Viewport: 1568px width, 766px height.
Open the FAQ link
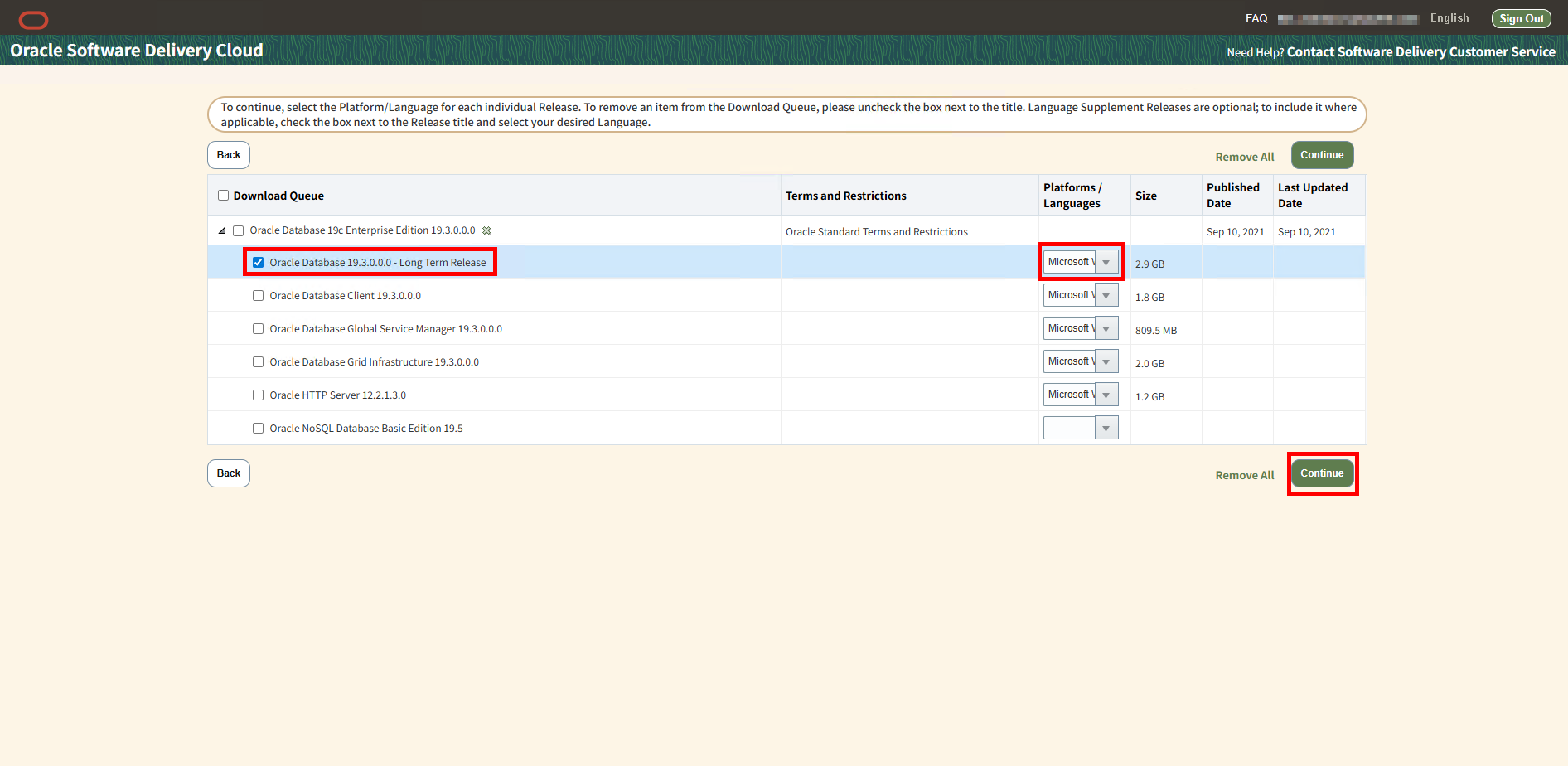(x=1256, y=18)
